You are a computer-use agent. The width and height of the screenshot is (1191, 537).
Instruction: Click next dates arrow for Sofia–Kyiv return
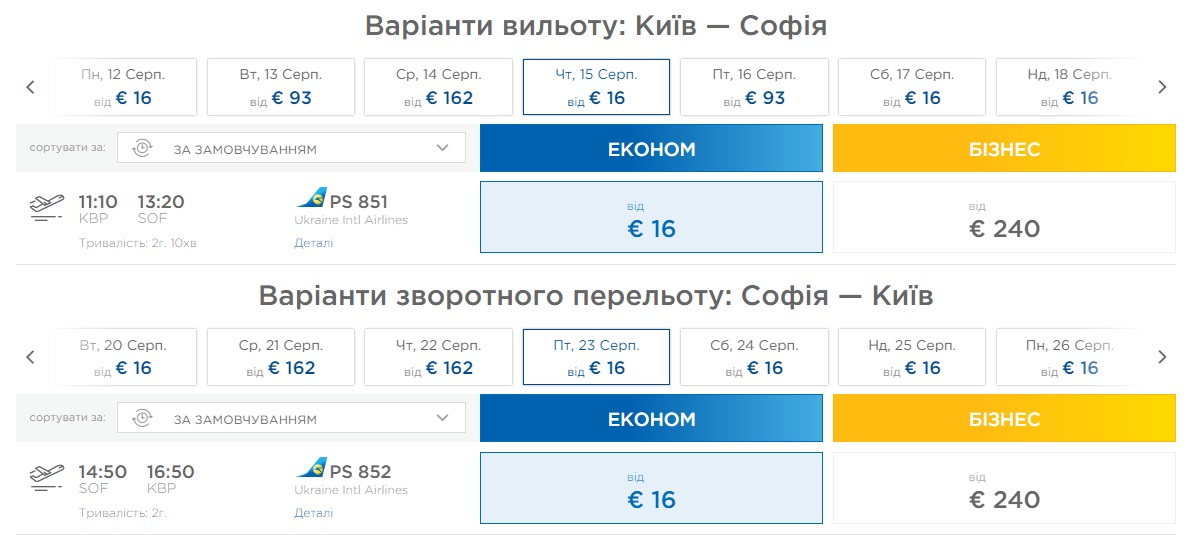pyautogui.click(x=1162, y=357)
